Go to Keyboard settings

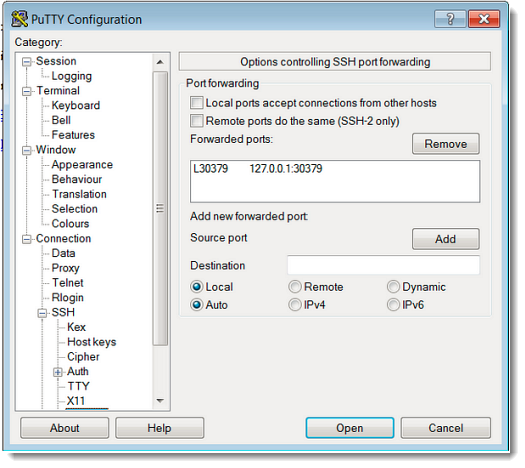point(77,107)
